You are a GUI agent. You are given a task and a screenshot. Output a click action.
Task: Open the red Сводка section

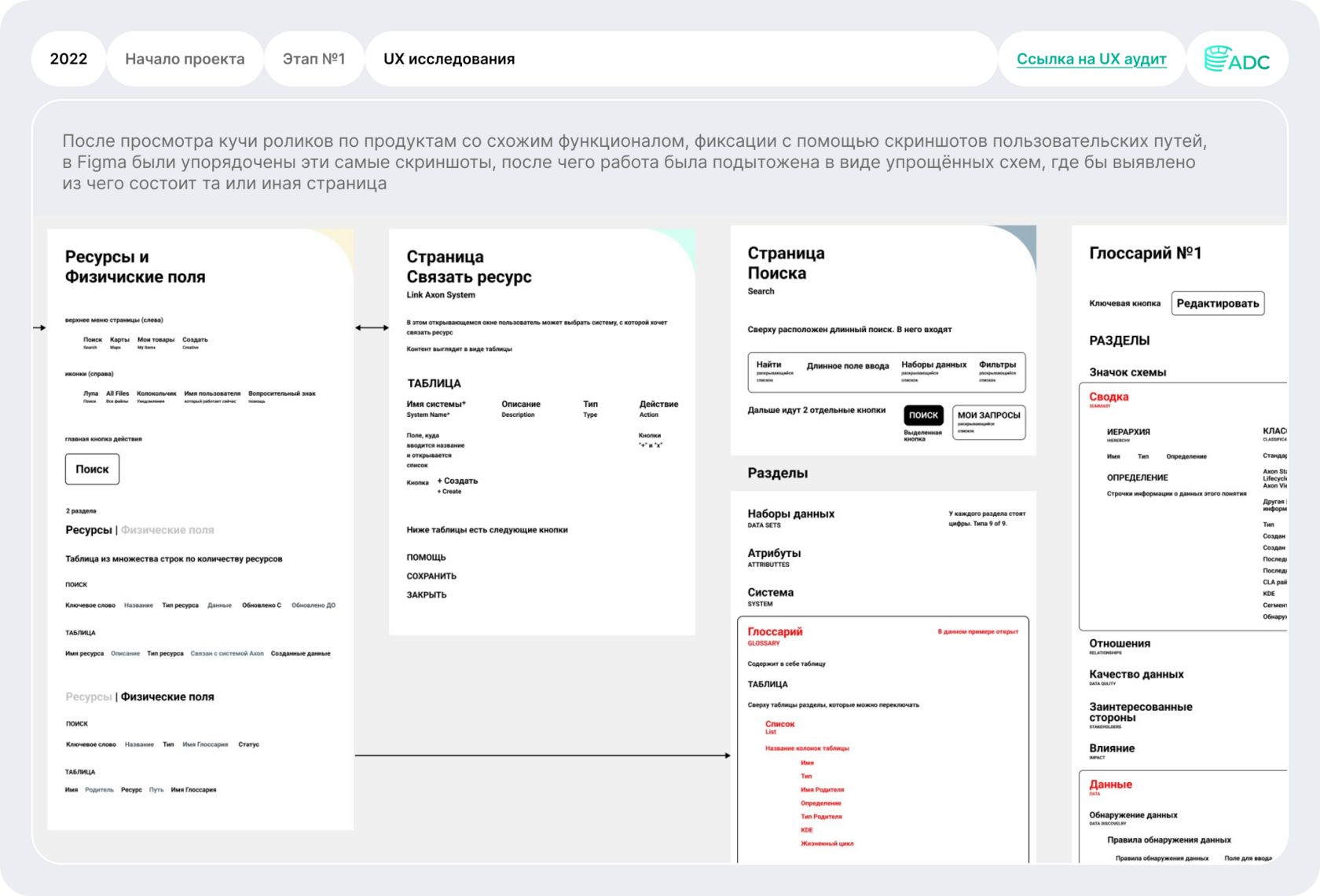point(1109,397)
